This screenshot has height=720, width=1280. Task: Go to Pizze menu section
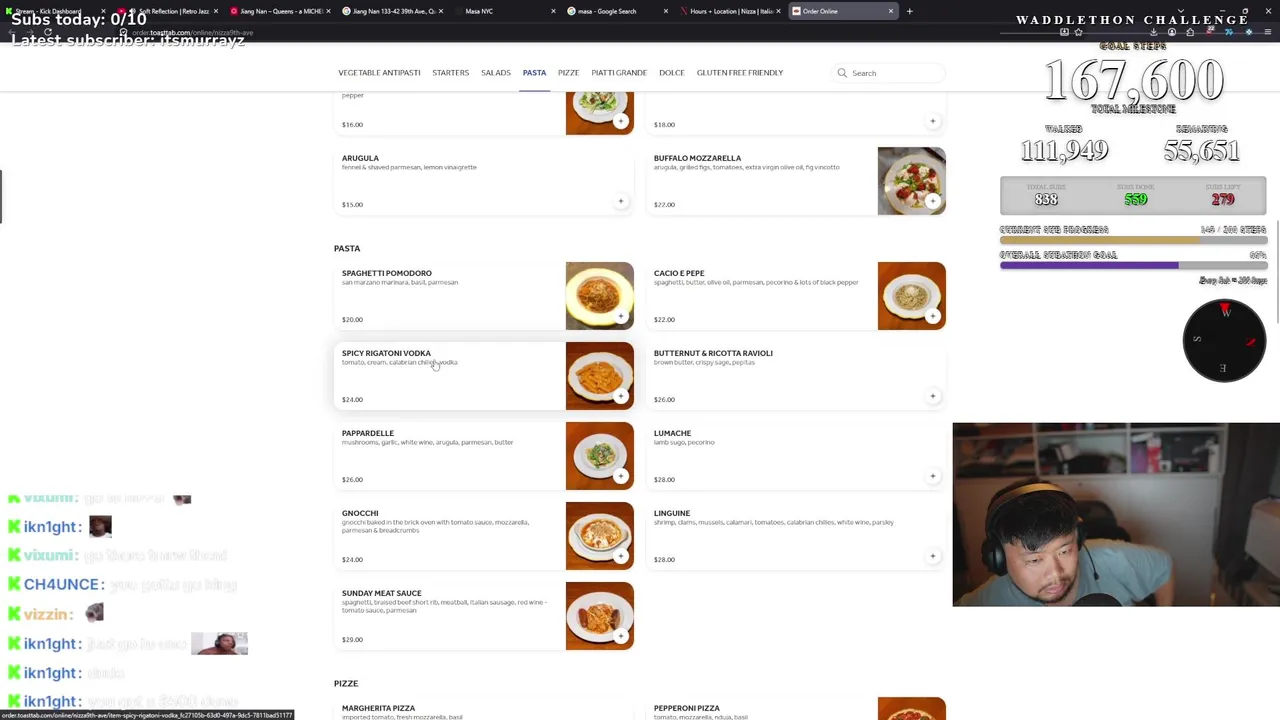pyautogui.click(x=568, y=73)
